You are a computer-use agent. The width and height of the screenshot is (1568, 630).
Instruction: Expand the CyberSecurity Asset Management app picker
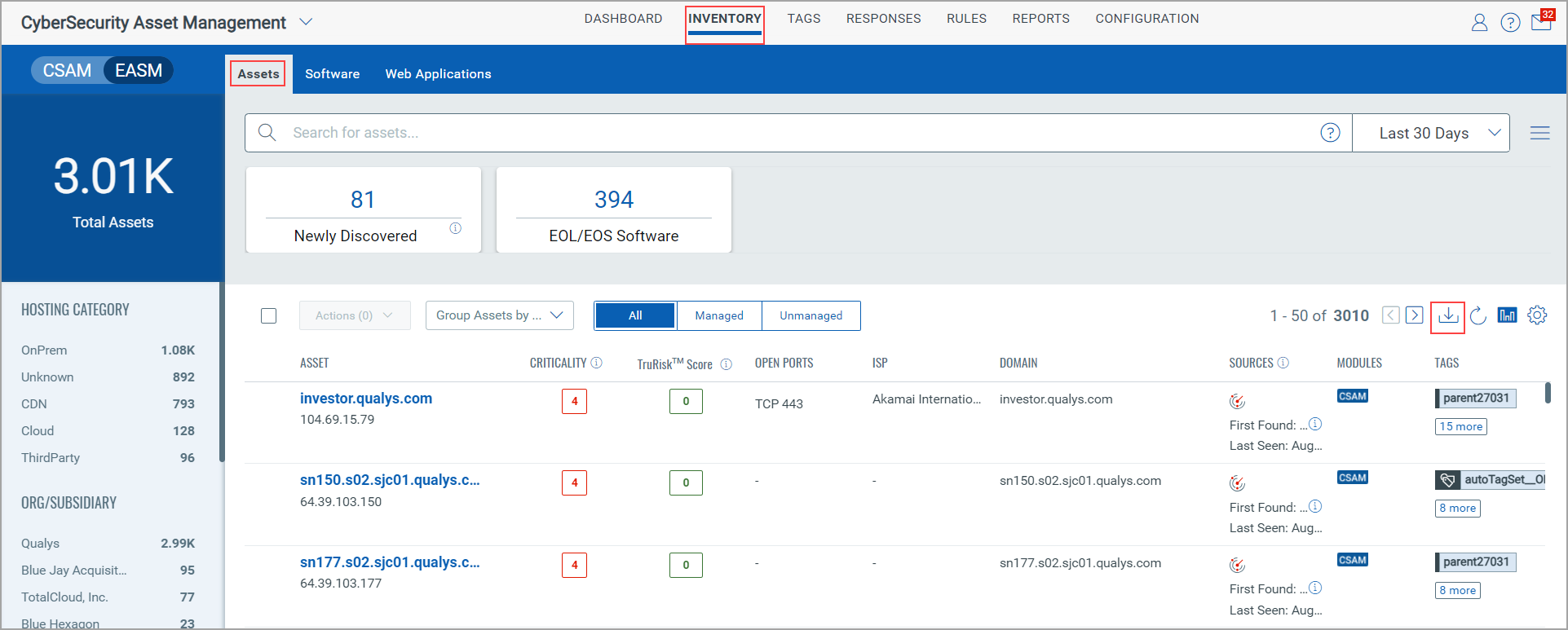306,22
